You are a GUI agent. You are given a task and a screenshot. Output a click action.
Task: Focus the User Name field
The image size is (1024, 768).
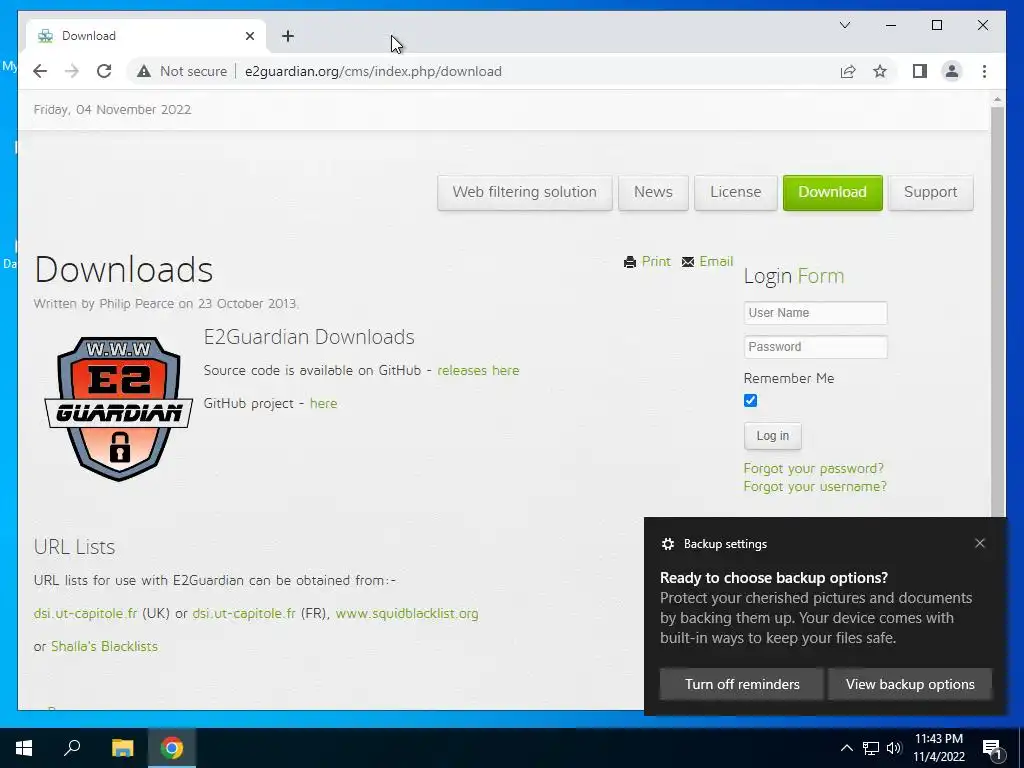pyautogui.click(x=815, y=313)
